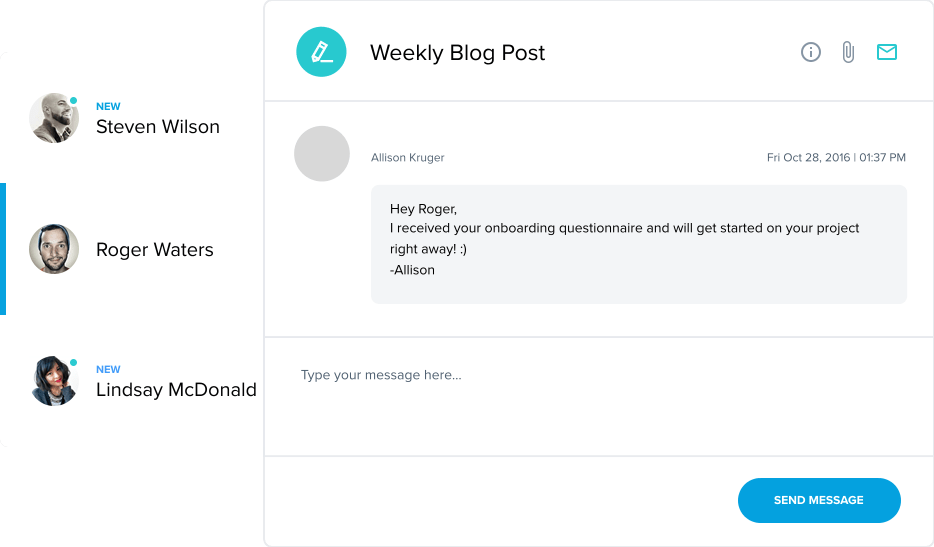Click Allison Kruger's gray avatar placeholder
The width and height of the screenshot is (934, 547).
point(322,153)
